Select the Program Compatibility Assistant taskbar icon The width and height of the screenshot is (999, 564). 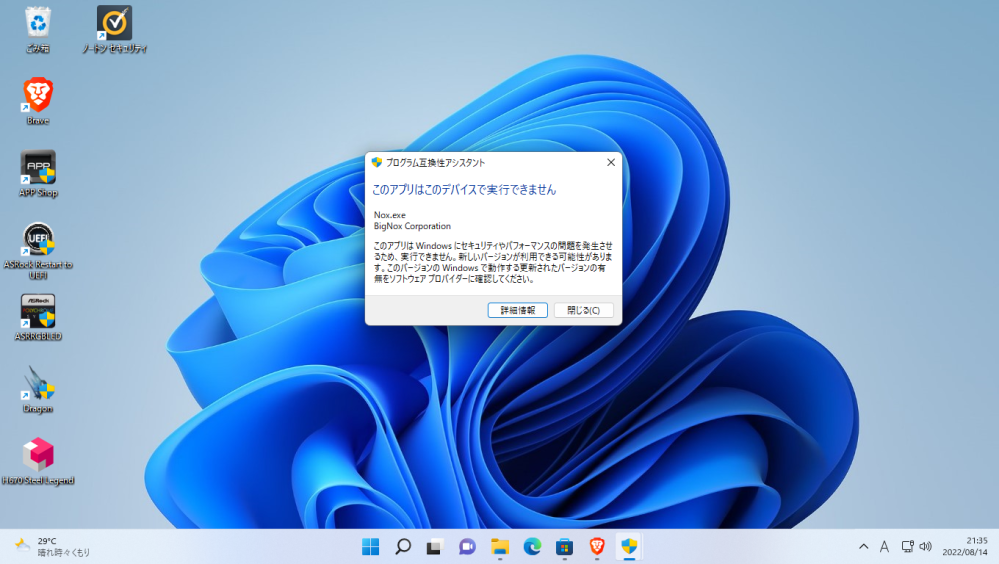[x=629, y=546]
